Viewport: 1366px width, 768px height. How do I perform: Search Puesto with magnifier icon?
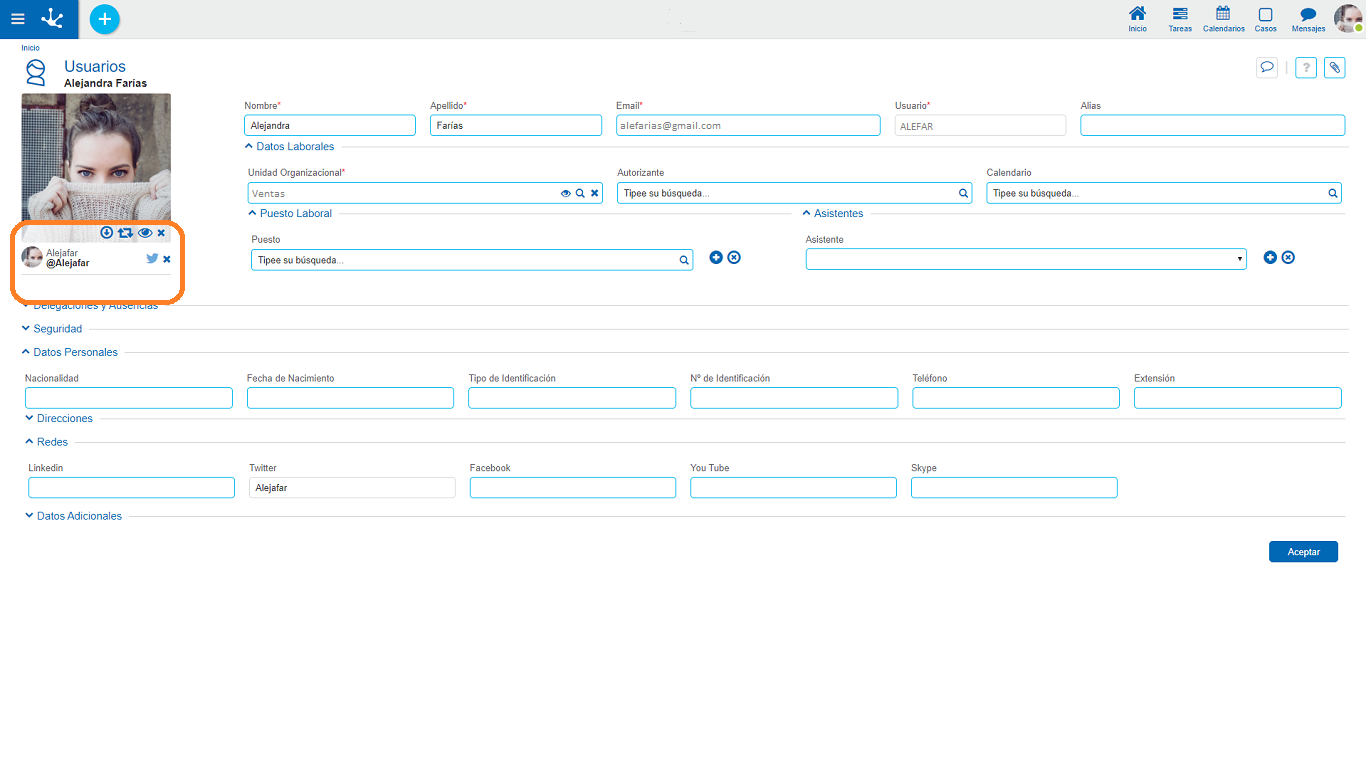[x=684, y=260]
